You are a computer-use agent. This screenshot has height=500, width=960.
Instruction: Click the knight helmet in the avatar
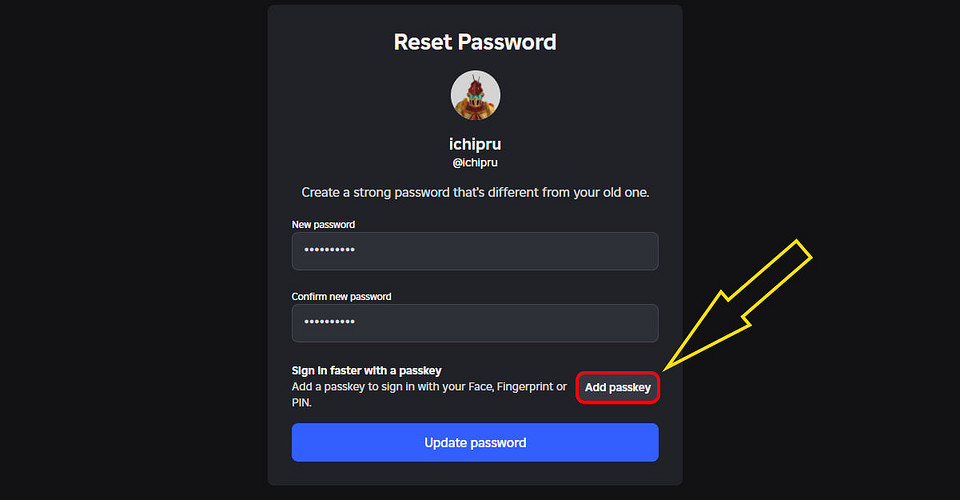click(x=476, y=92)
